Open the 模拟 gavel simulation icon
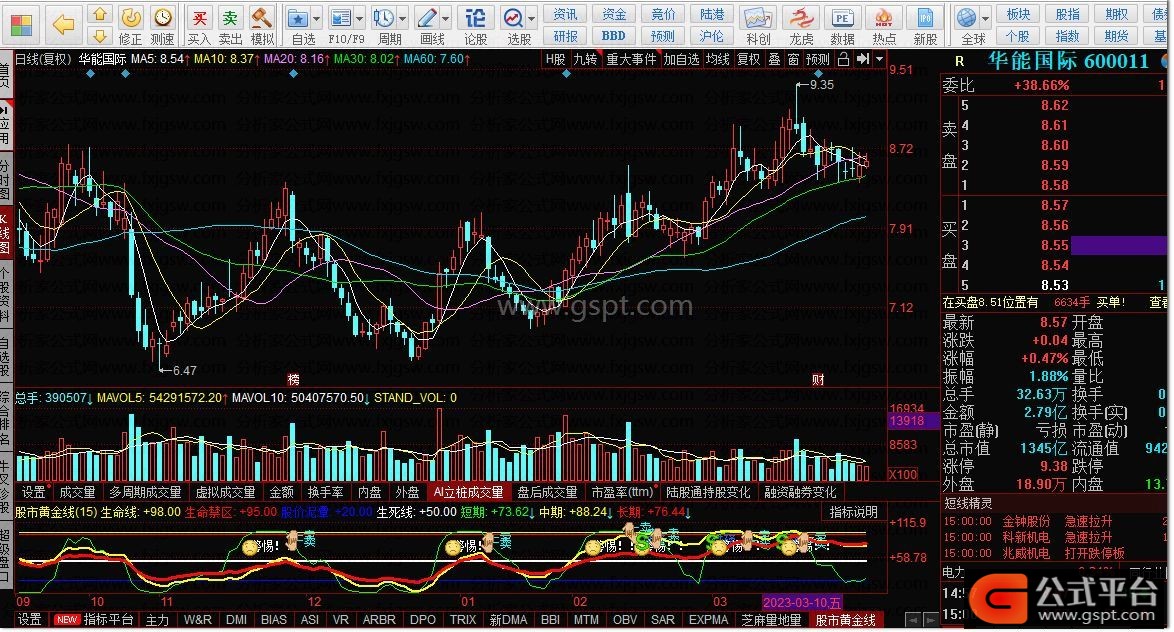Screen dimensions: 1174x632 pos(261,17)
